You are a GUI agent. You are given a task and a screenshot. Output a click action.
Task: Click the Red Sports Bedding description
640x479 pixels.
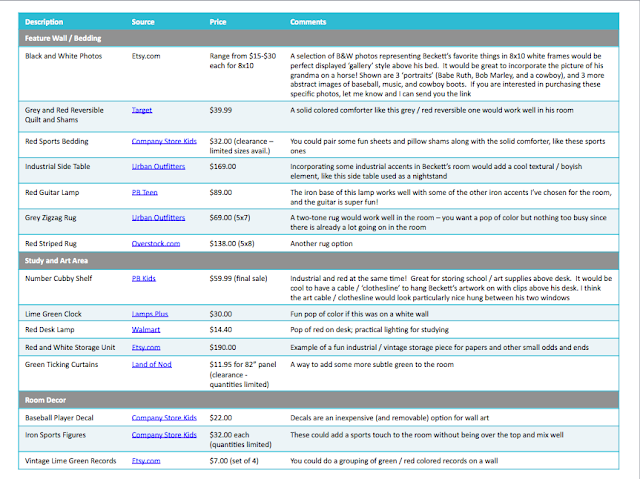pyautogui.click(x=56, y=141)
